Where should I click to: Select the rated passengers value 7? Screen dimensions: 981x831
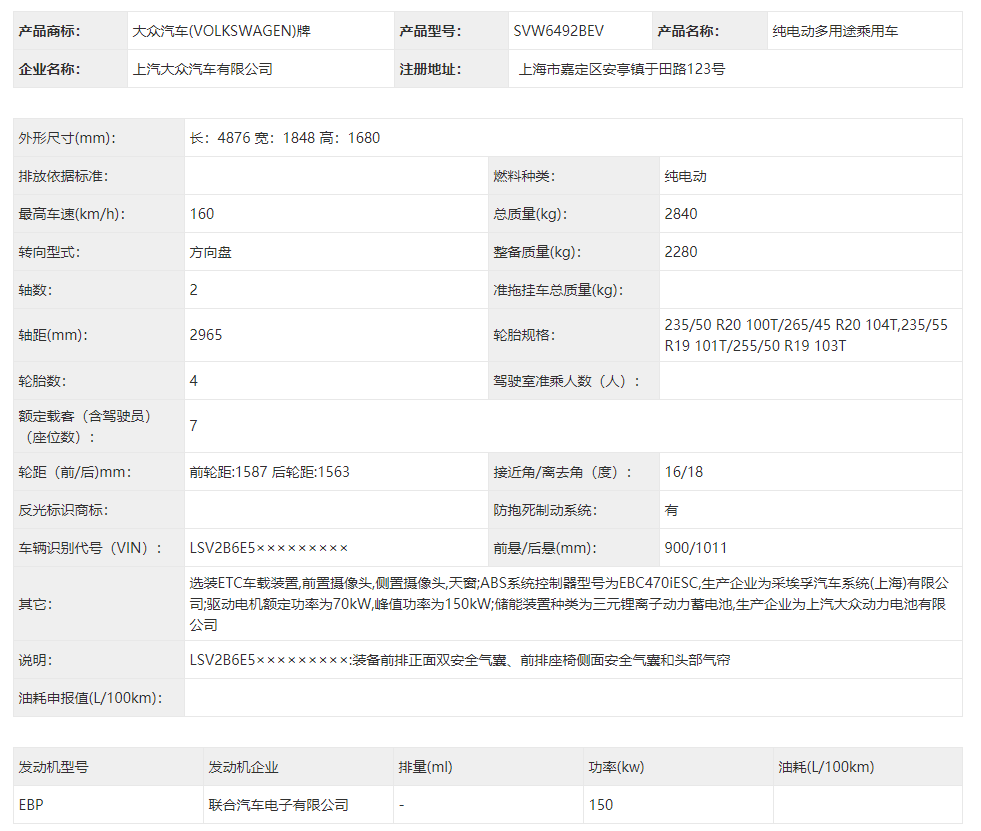tap(194, 426)
